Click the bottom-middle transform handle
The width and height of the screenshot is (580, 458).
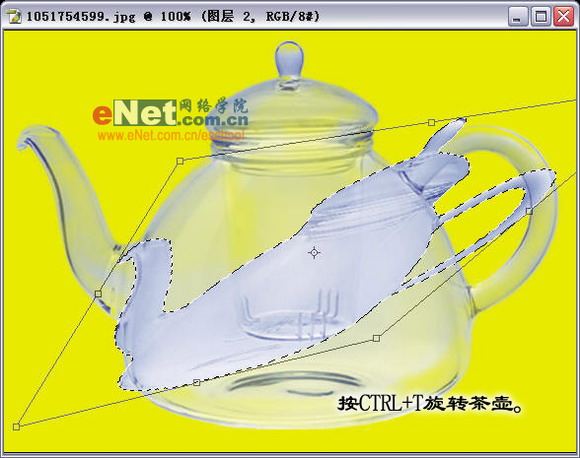197,383
